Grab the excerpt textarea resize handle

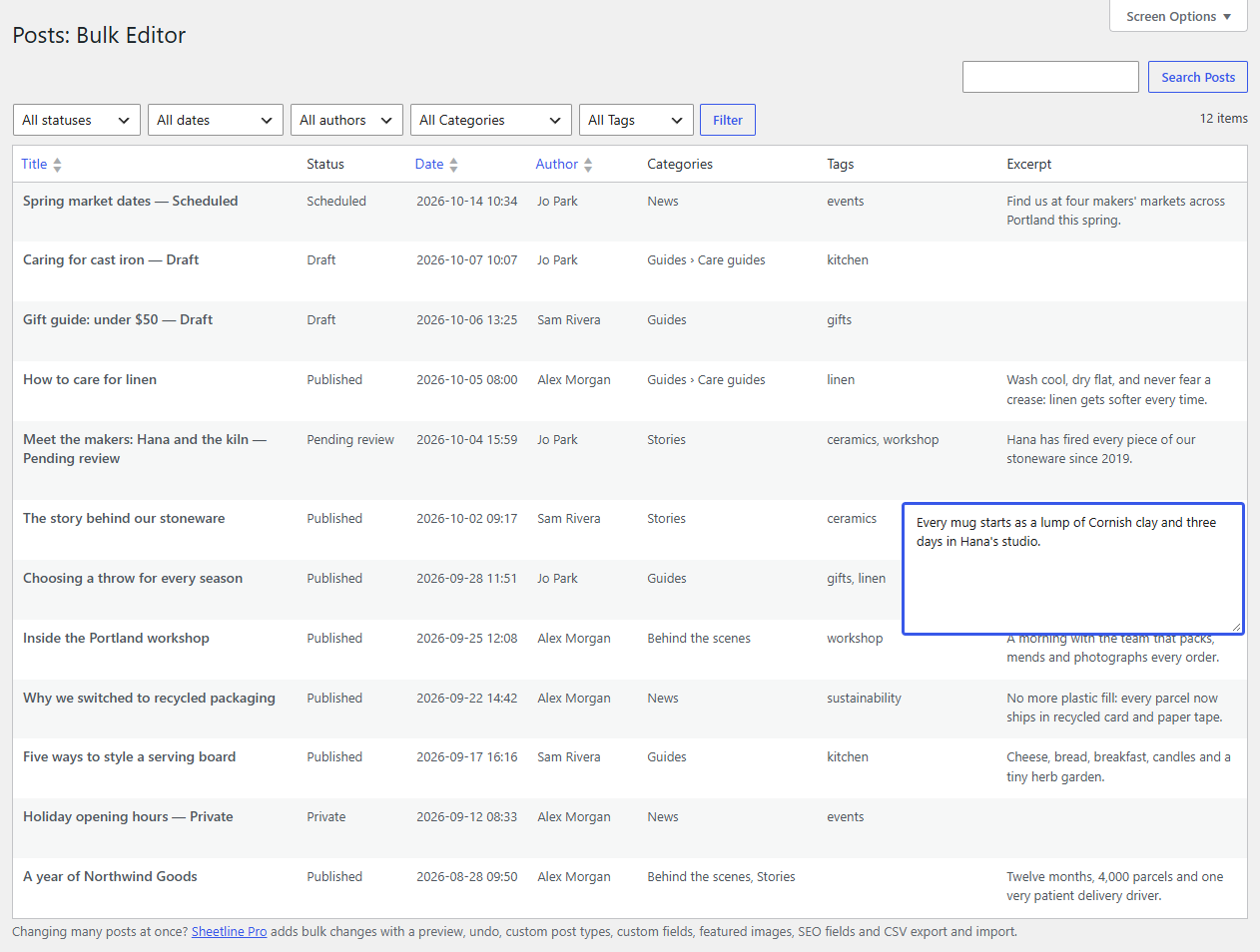click(1236, 627)
